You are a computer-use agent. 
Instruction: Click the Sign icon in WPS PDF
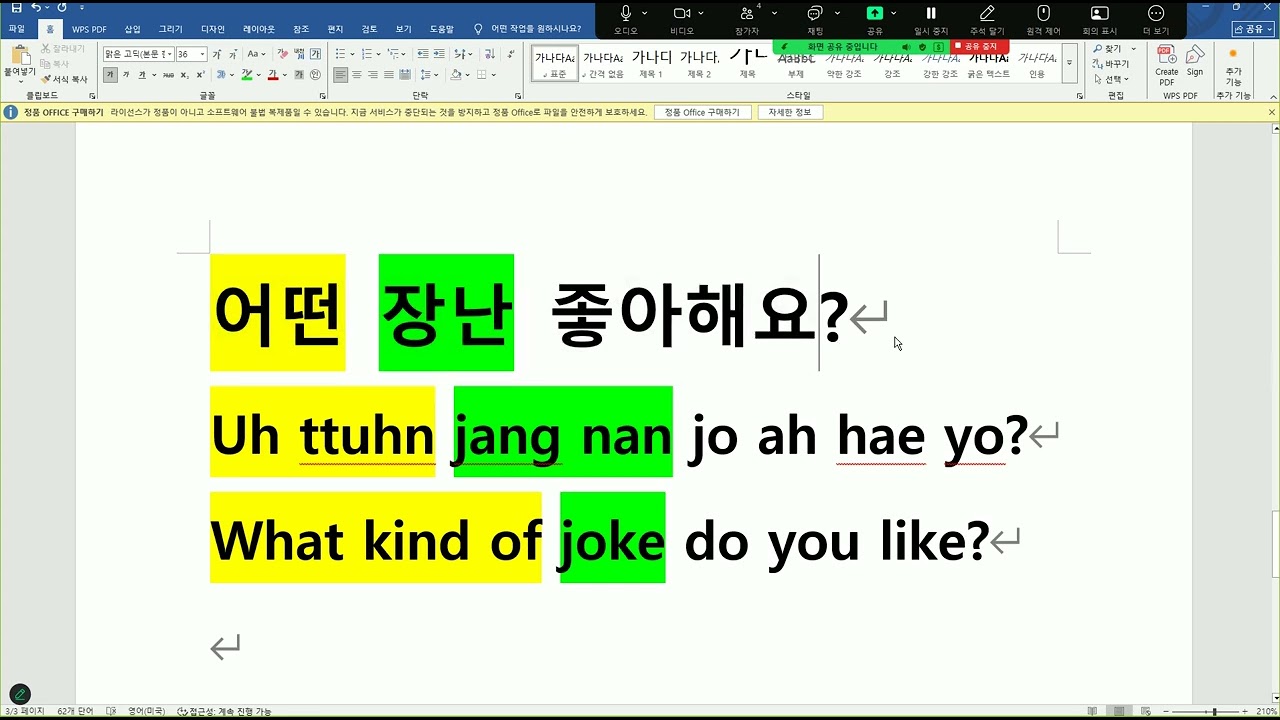pyautogui.click(x=1195, y=60)
